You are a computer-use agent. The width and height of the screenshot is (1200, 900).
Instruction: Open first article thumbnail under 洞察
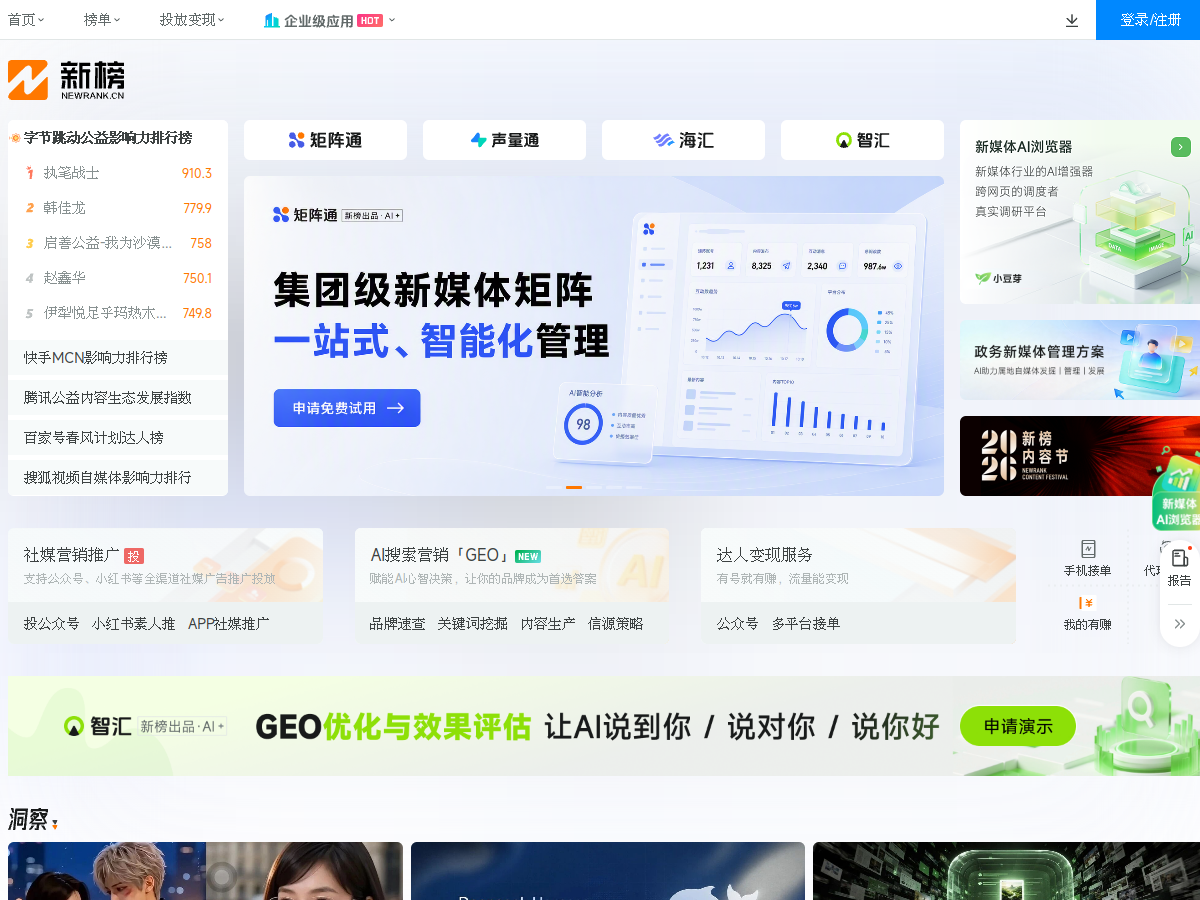click(x=205, y=871)
